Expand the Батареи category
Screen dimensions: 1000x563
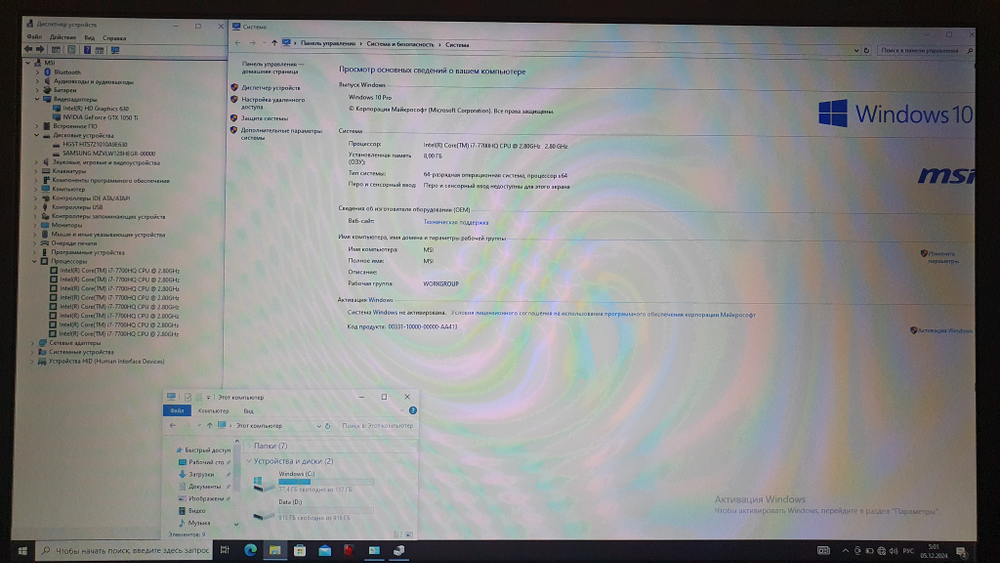pyautogui.click(x=37, y=90)
